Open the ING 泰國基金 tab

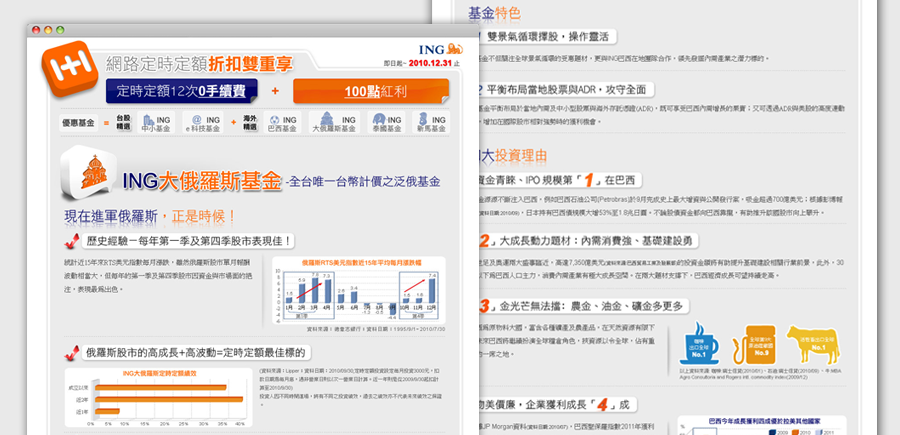coord(386,123)
